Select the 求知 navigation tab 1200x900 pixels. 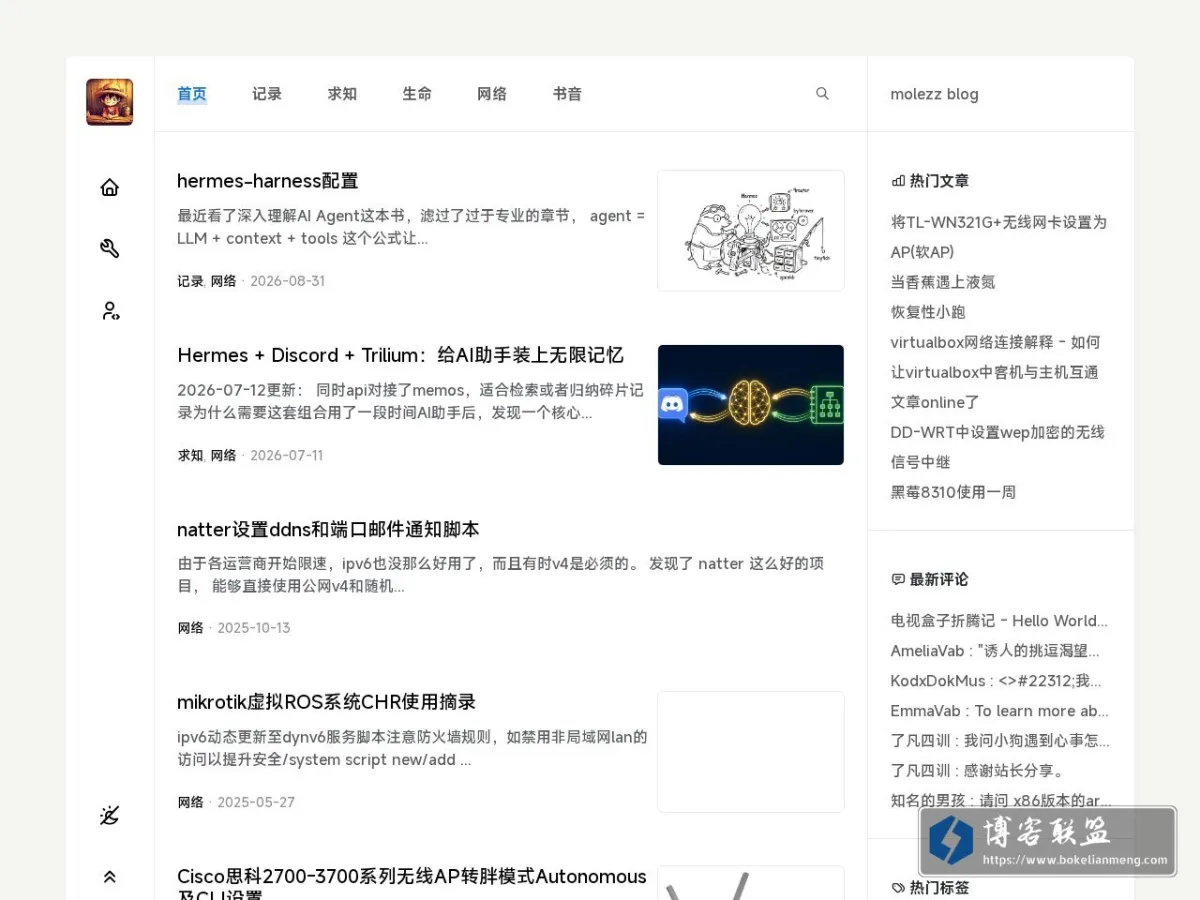pyautogui.click(x=342, y=94)
